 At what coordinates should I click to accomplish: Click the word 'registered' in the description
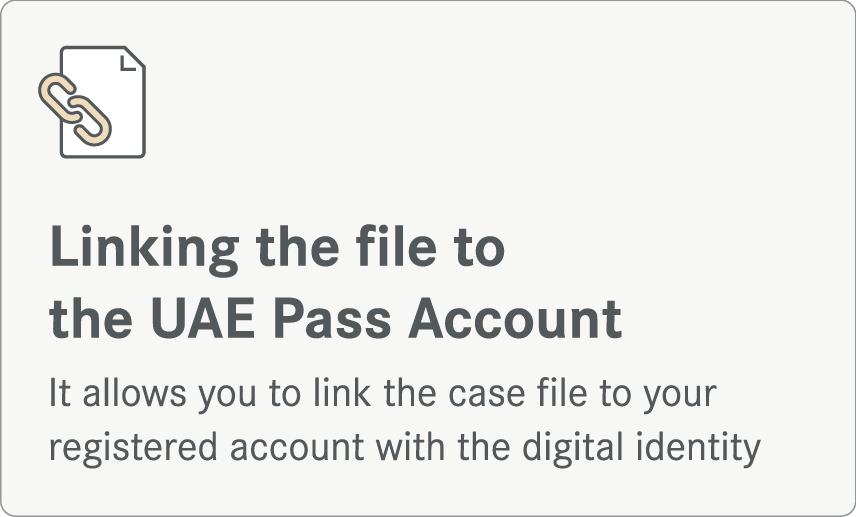coord(134,449)
